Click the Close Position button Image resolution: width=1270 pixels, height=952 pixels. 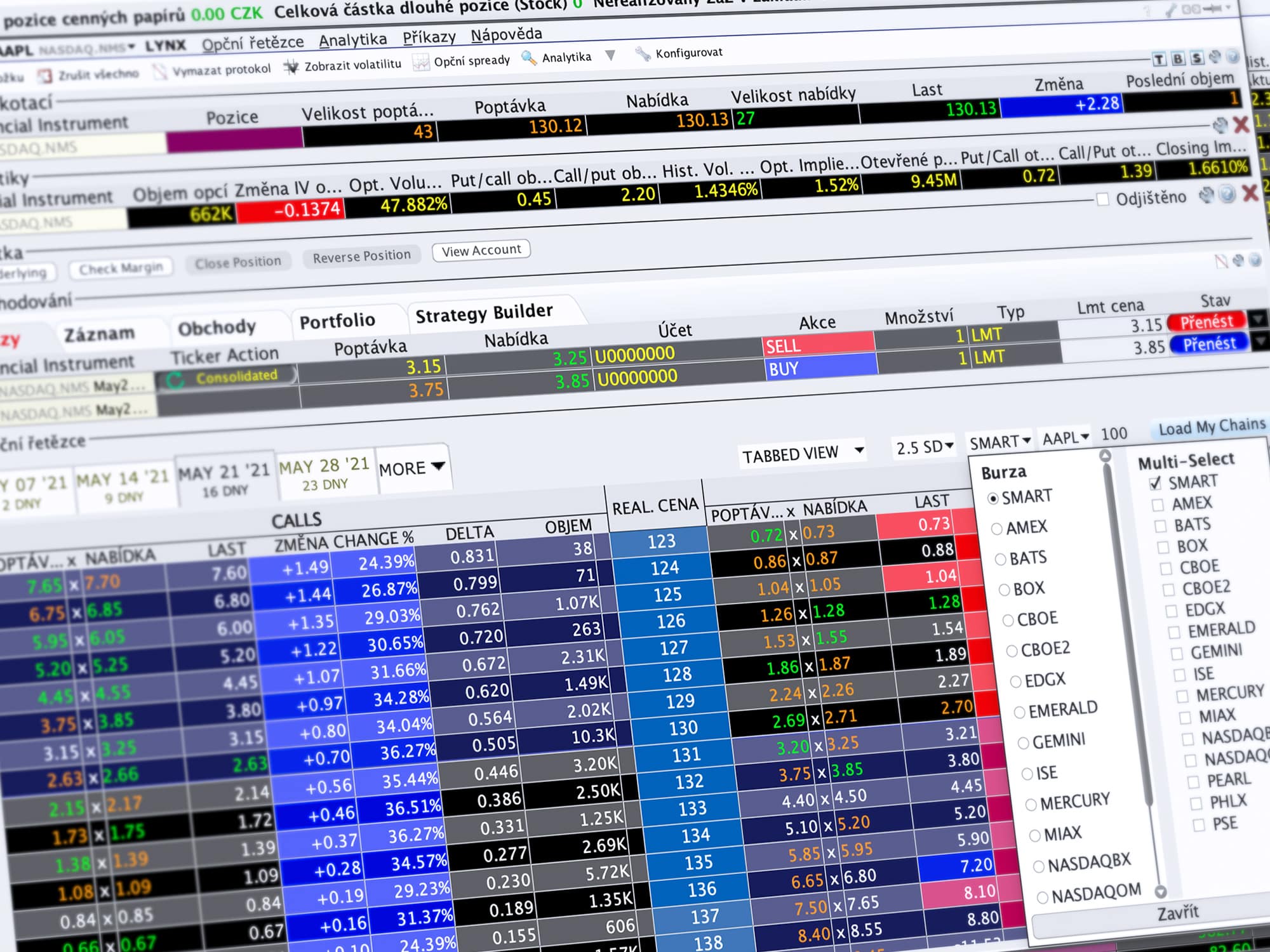(x=238, y=262)
